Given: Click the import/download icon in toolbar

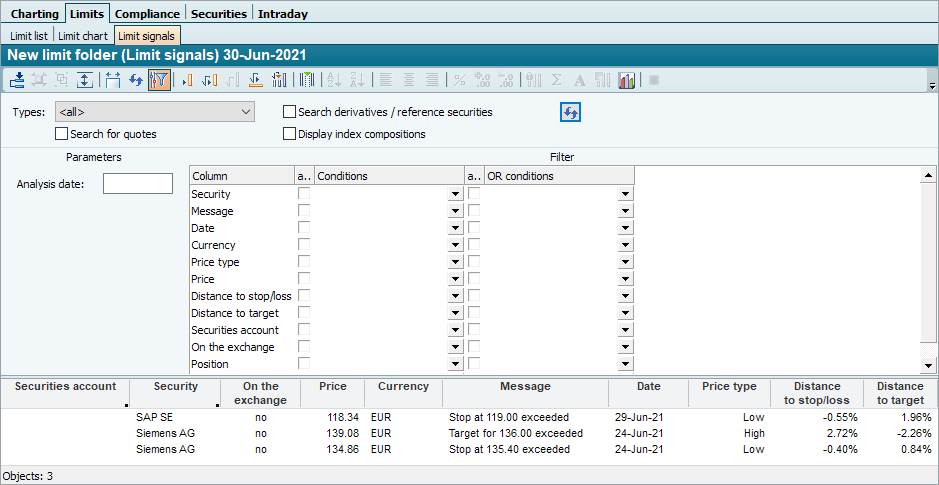Looking at the screenshot, I should pyautogui.click(x=18, y=80).
